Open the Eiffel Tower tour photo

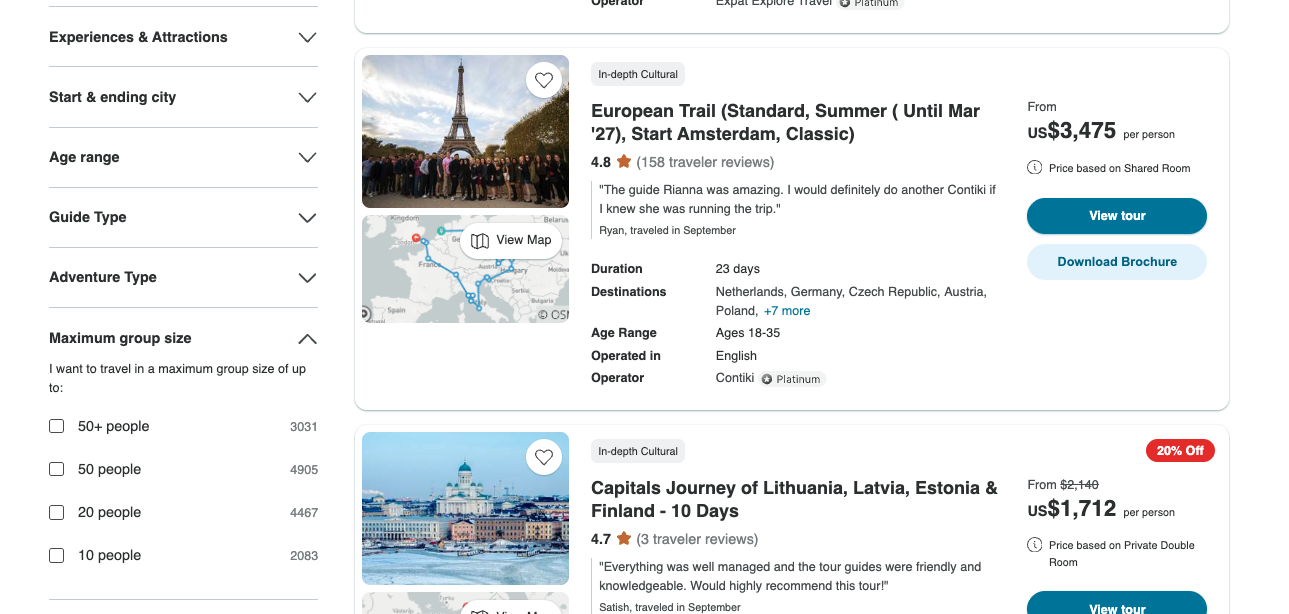click(x=465, y=131)
